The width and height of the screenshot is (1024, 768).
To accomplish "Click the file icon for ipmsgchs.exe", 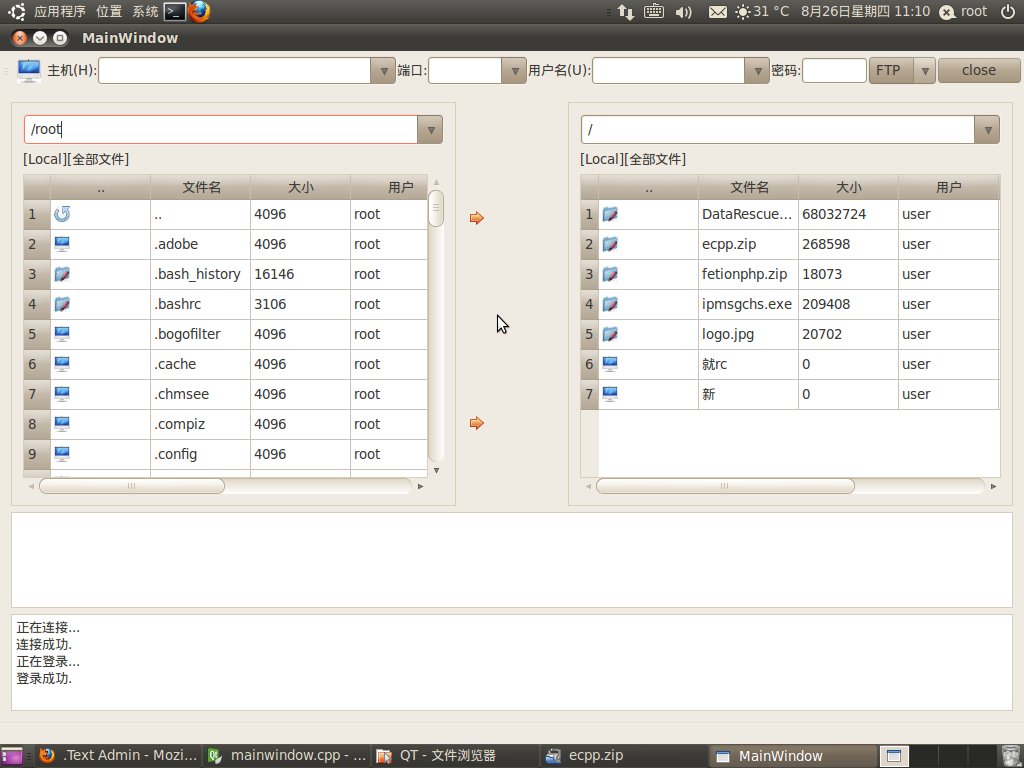I will (610, 304).
